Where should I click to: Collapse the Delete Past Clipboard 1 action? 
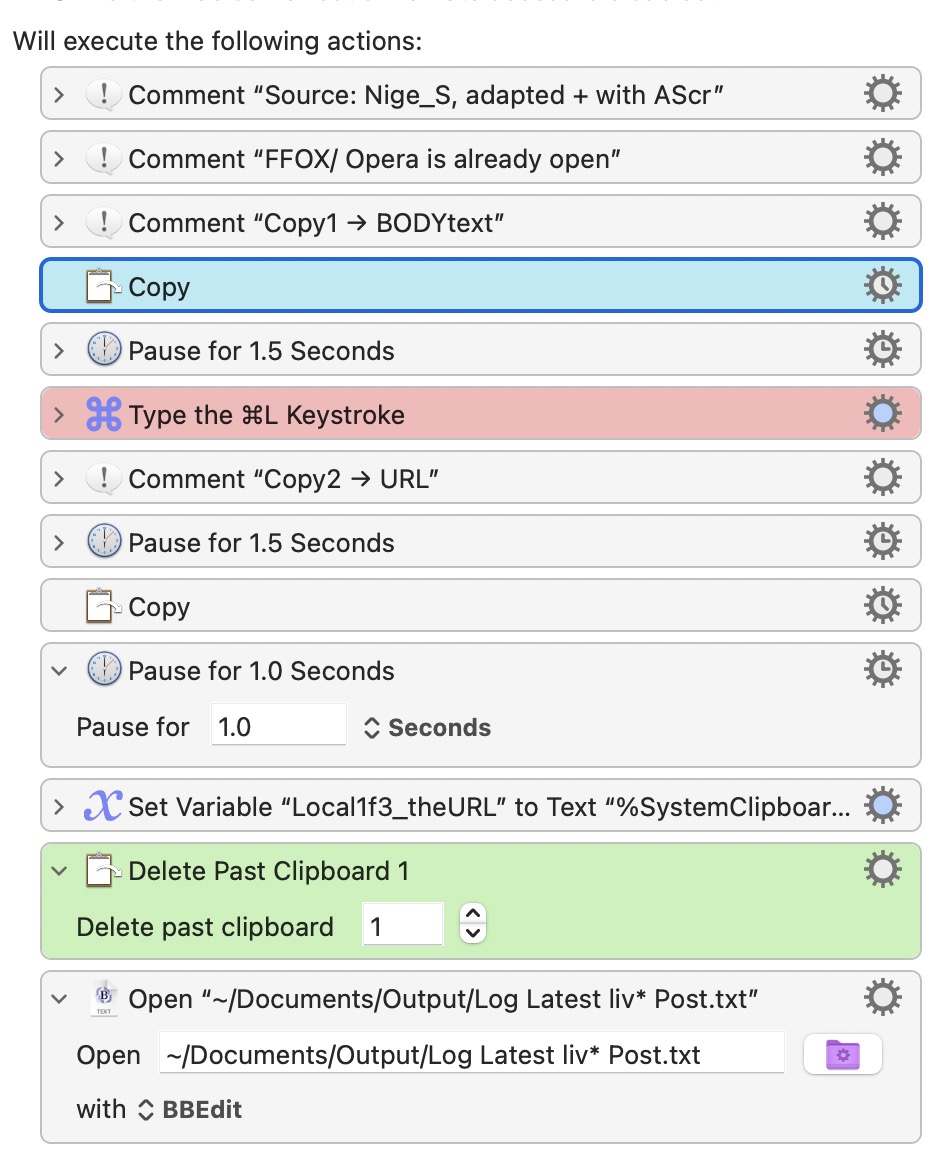click(59, 871)
